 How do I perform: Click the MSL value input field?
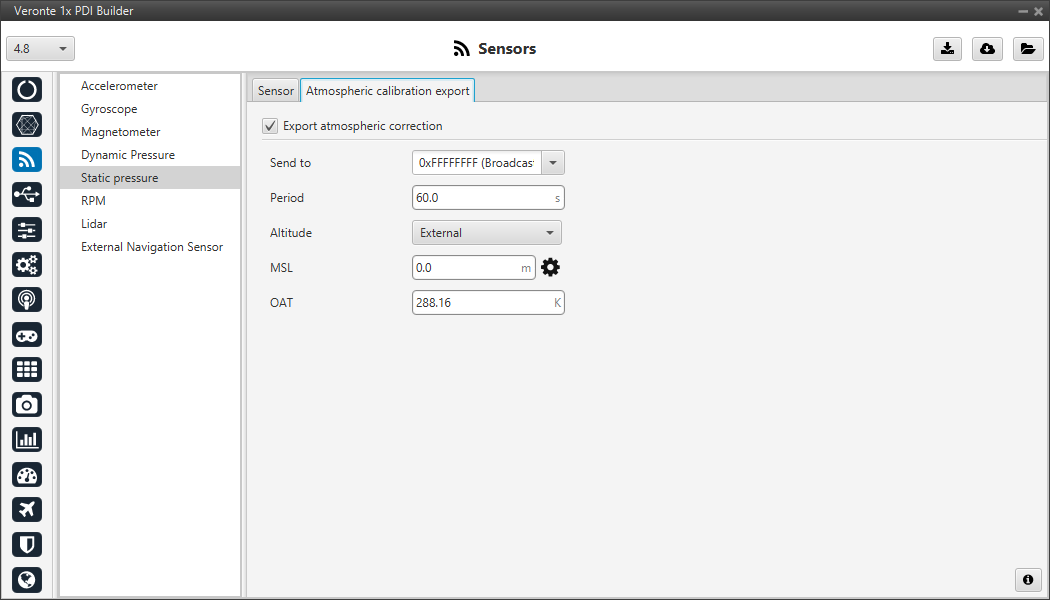(474, 268)
